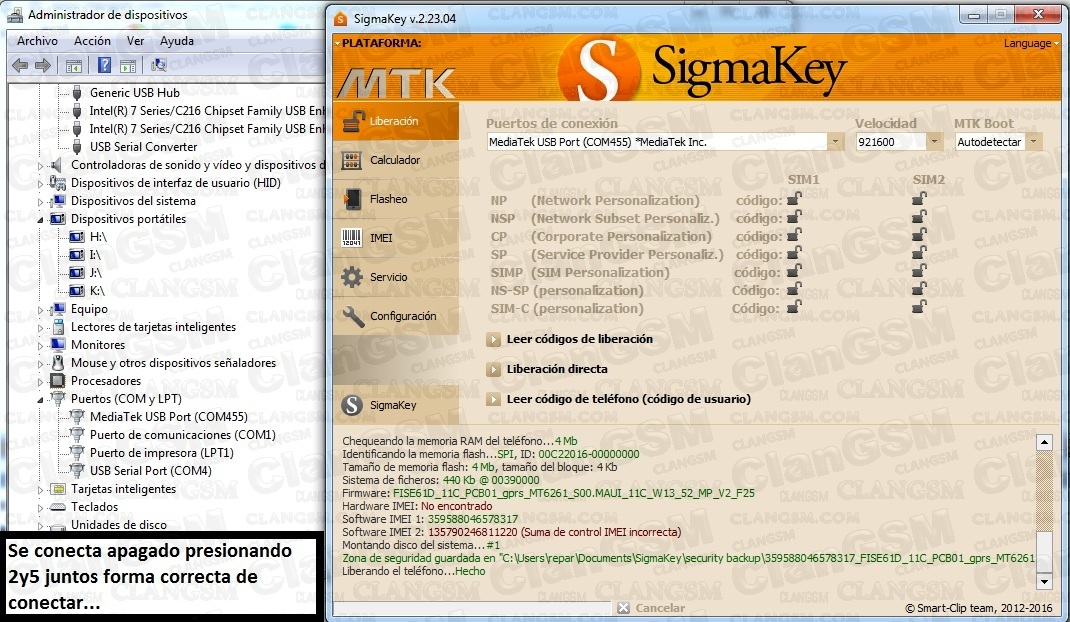Expand the Dispositivos del sistema node
Image resolution: width=1070 pixels, height=622 pixels.
[40, 201]
